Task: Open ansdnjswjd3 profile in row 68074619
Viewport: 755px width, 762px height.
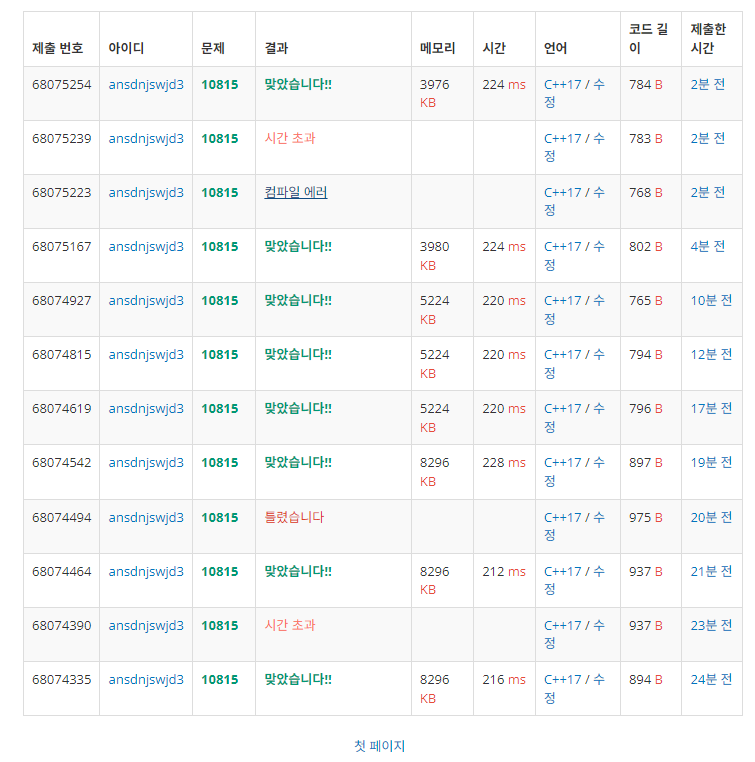Action: pos(146,408)
